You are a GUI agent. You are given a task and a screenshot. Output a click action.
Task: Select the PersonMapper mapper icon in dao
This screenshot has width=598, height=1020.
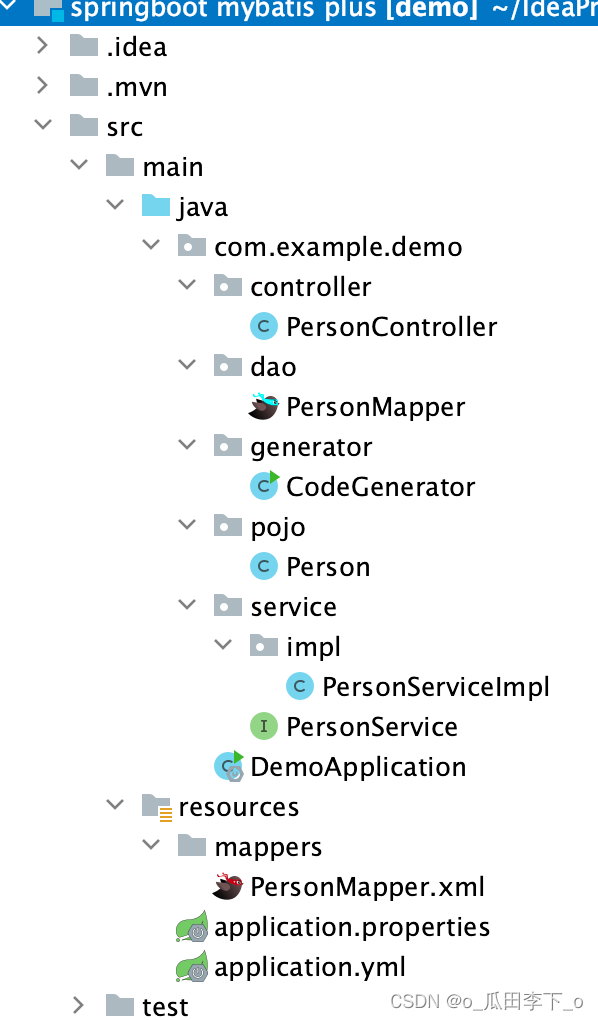[264, 406]
